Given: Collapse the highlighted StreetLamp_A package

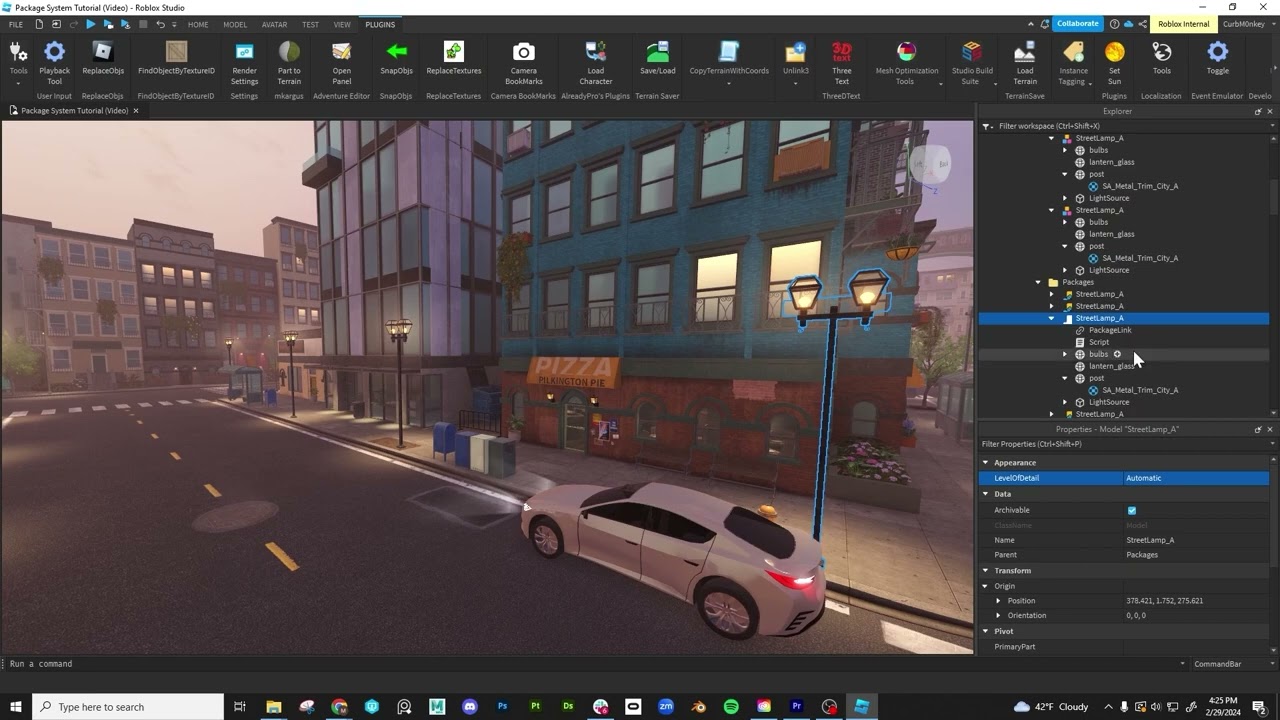Looking at the screenshot, I should [1051, 318].
